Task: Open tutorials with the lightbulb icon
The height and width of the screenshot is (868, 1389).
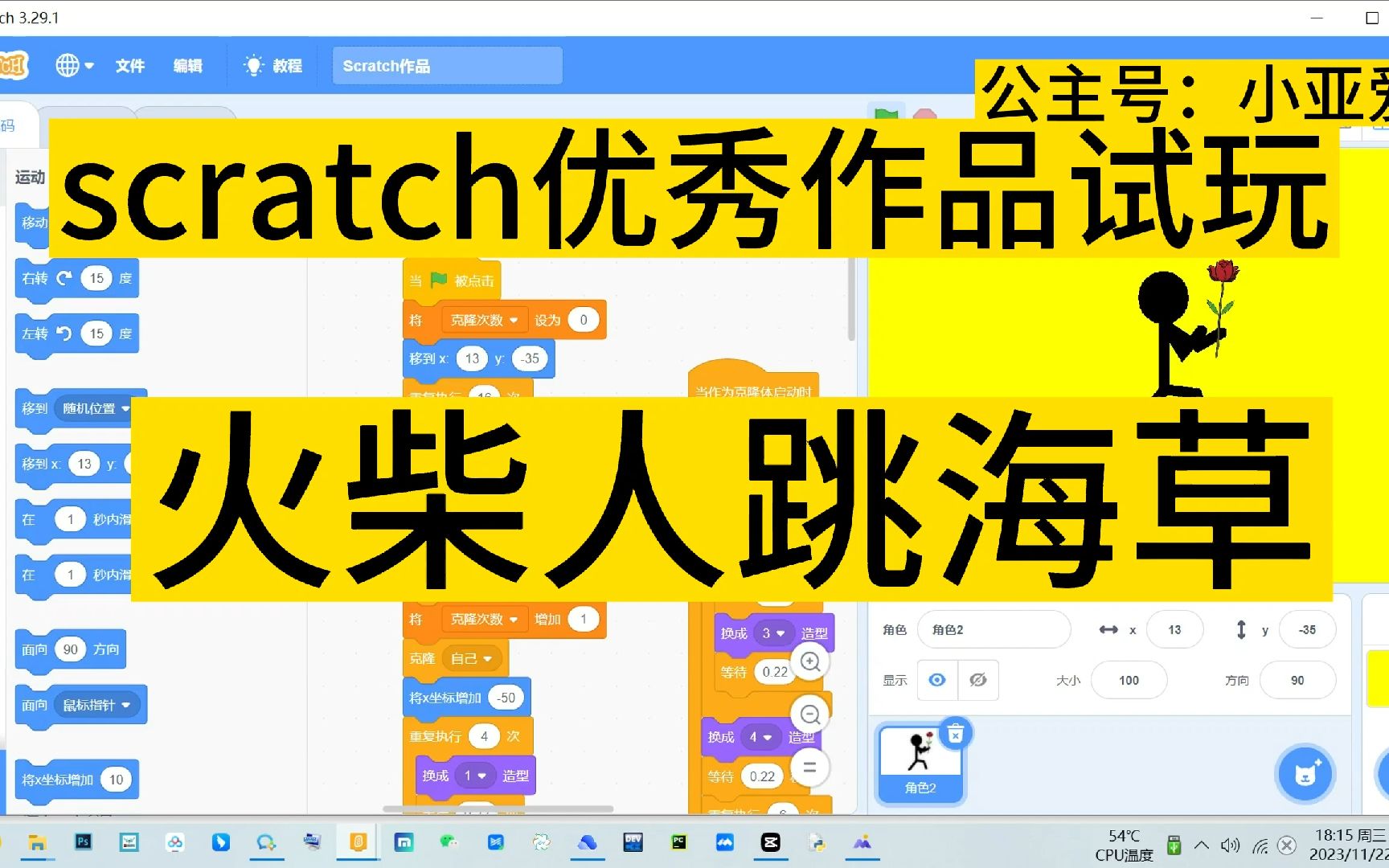Action: point(254,65)
